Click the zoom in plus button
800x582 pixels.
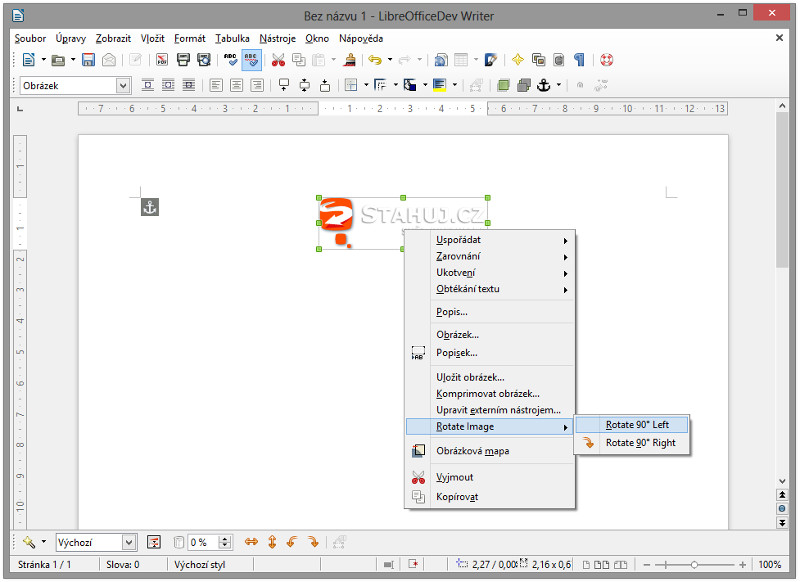click(x=742, y=565)
